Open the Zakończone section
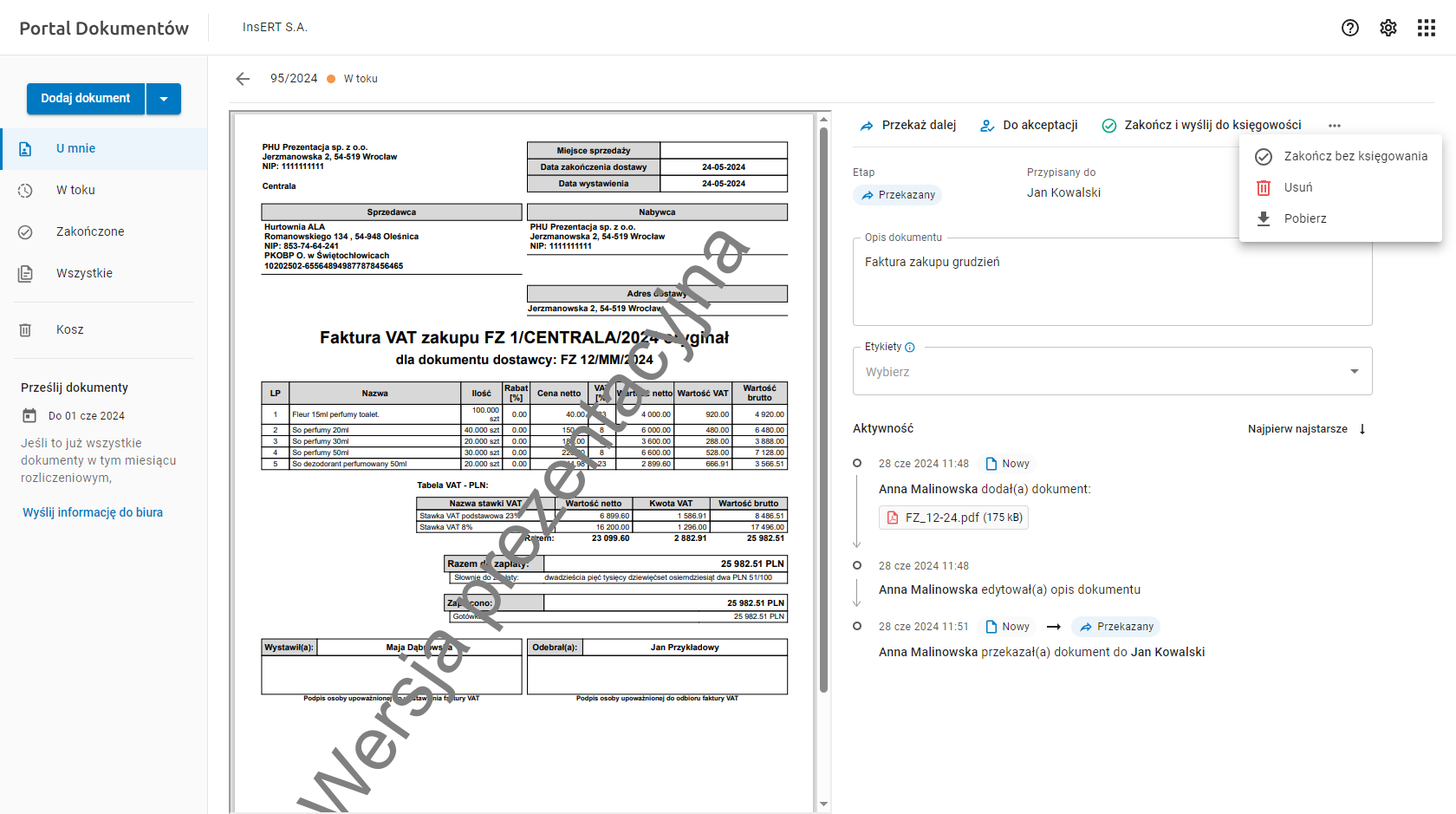Screen dimensions: 1456x814 (x=104, y=232)
